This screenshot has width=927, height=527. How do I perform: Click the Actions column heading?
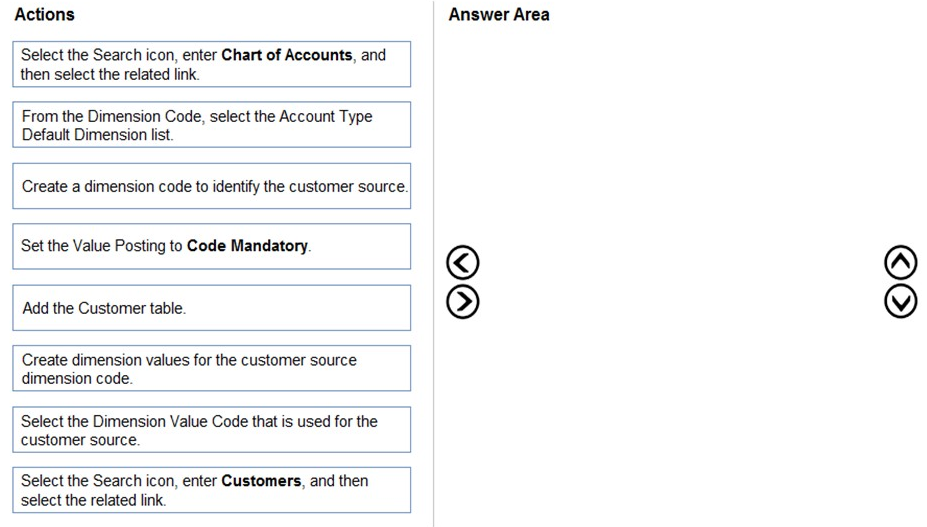click(x=44, y=14)
